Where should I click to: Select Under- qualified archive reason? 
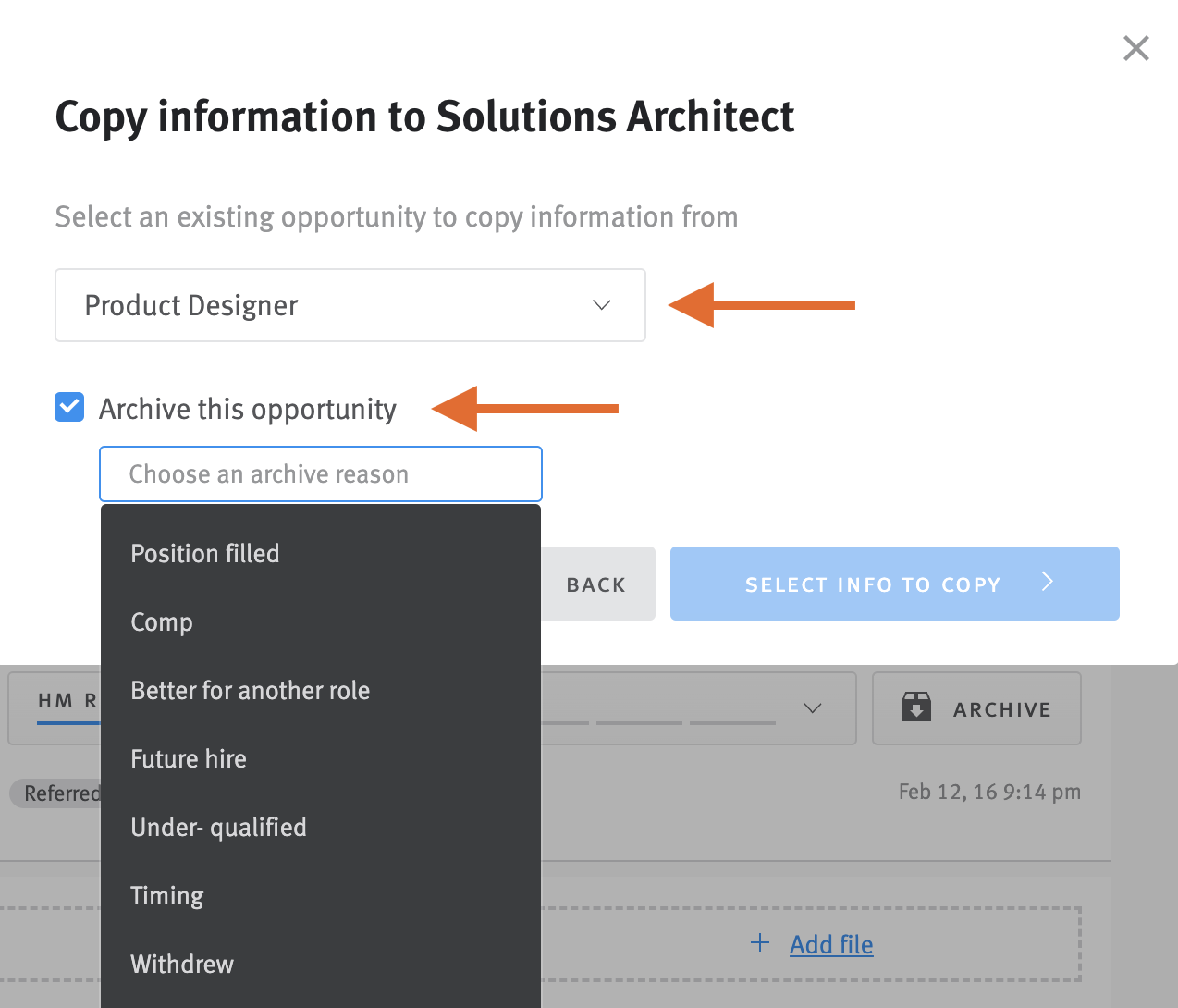pyautogui.click(x=320, y=827)
